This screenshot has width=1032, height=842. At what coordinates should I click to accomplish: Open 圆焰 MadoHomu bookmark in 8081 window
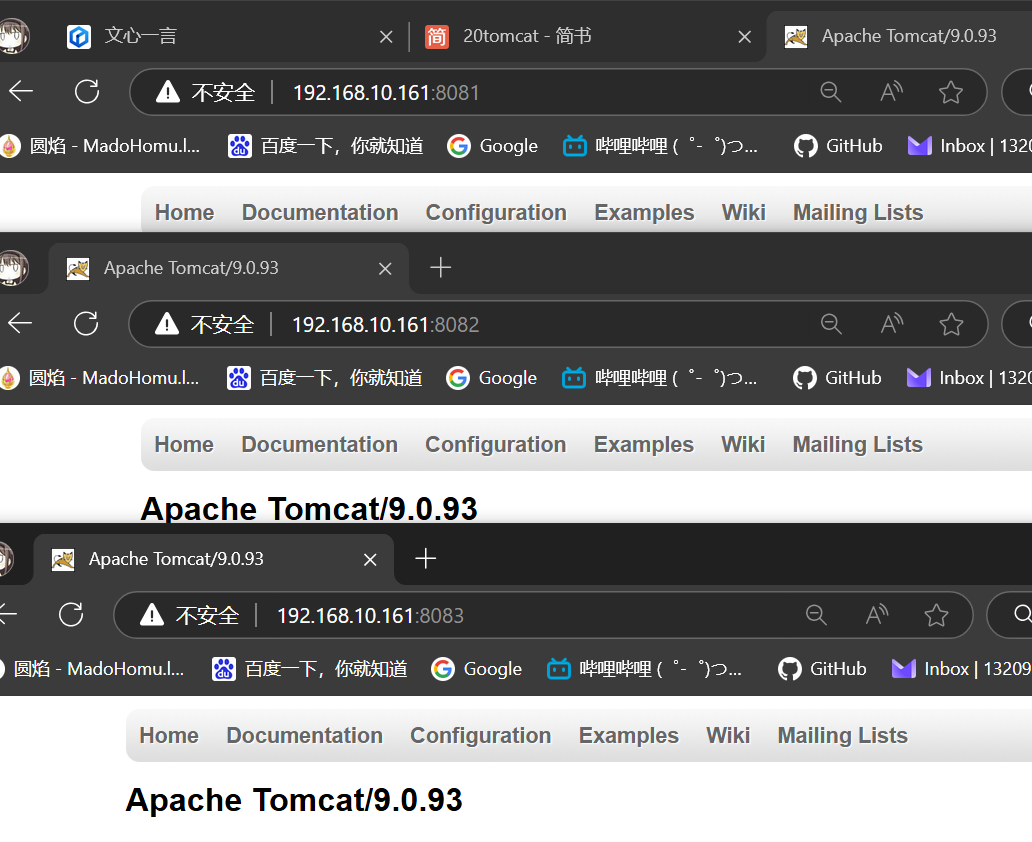(100, 145)
